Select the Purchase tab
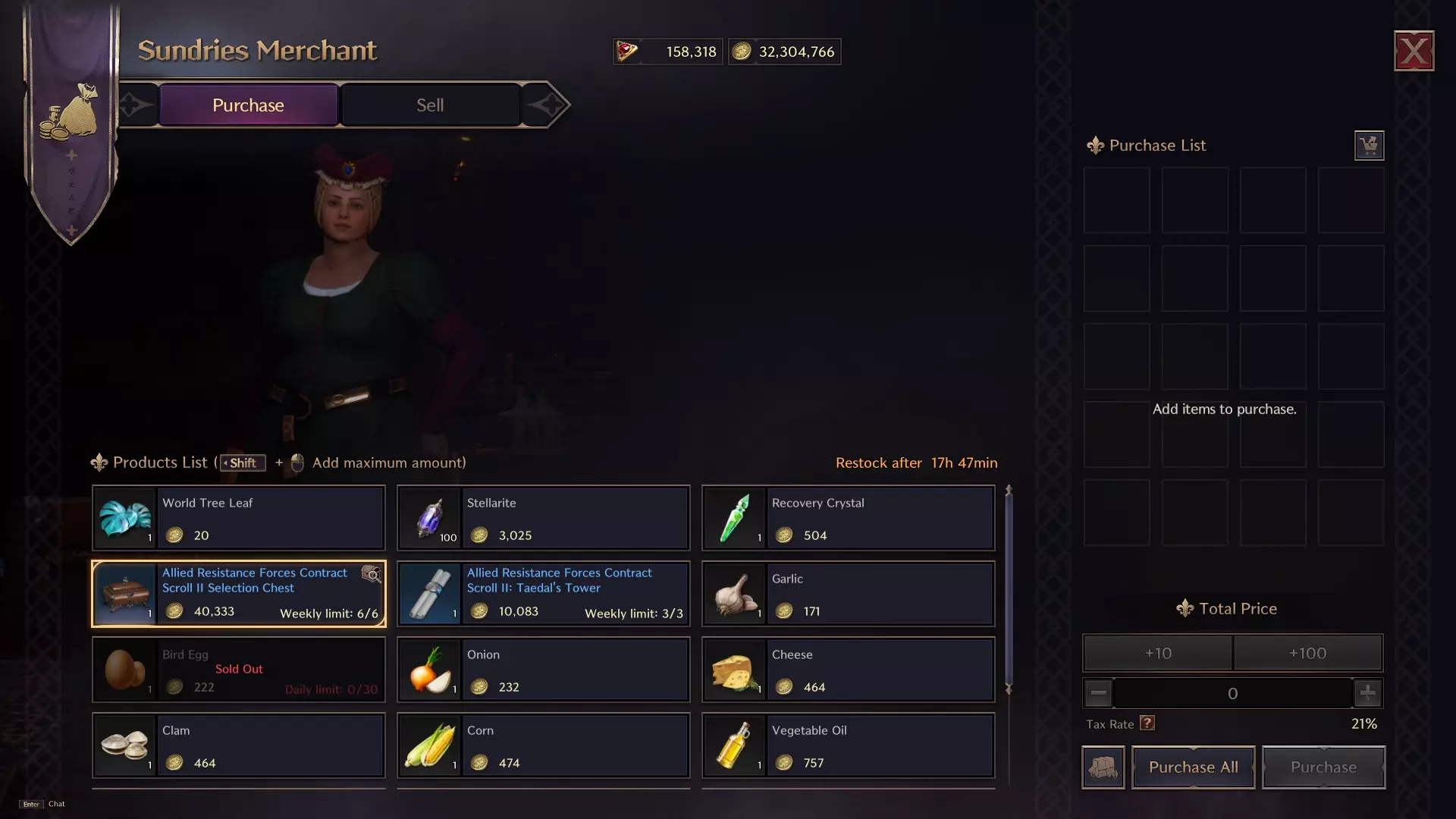This screenshot has height=819, width=1456. pyautogui.click(x=248, y=105)
